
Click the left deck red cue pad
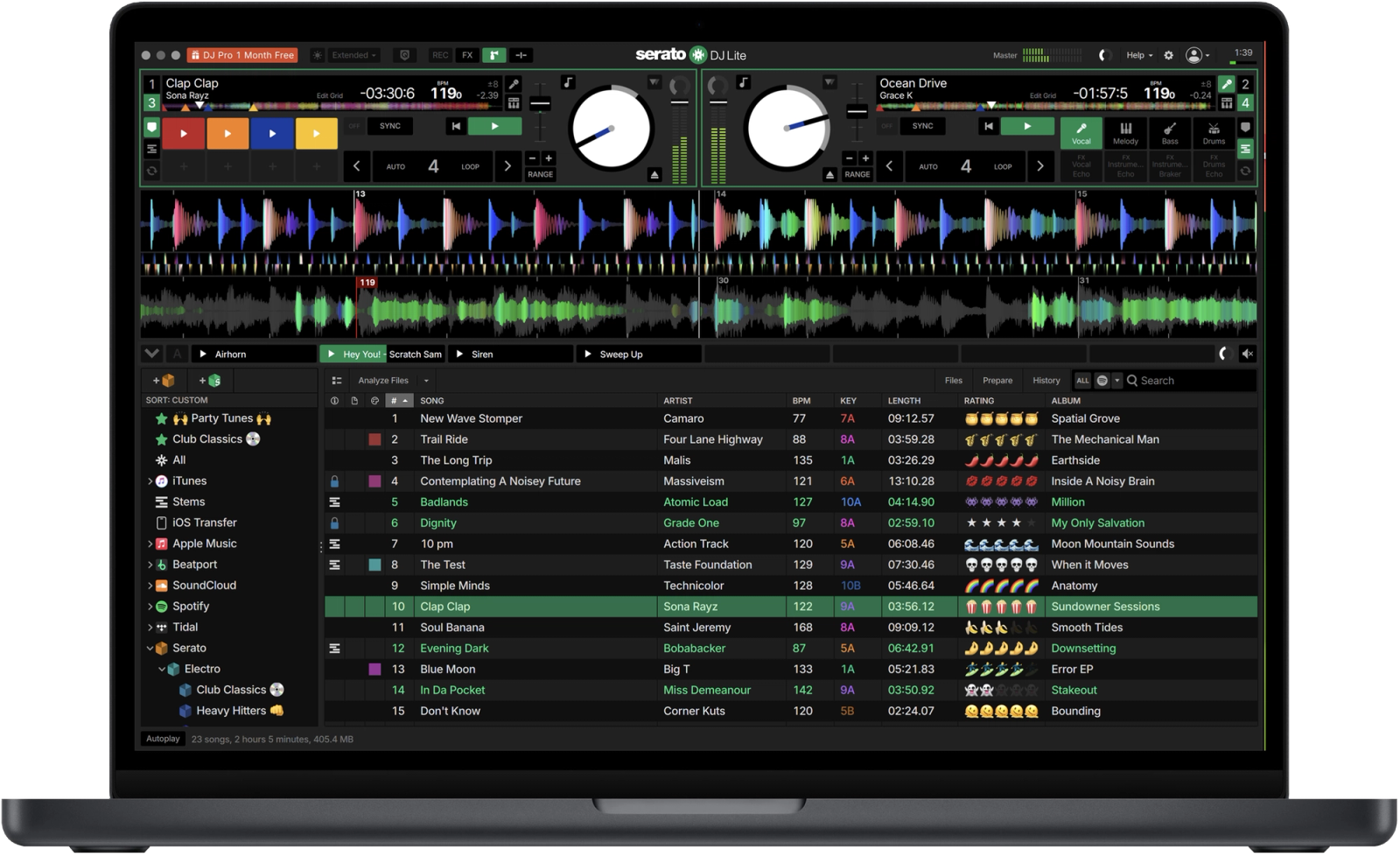(x=183, y=134)
